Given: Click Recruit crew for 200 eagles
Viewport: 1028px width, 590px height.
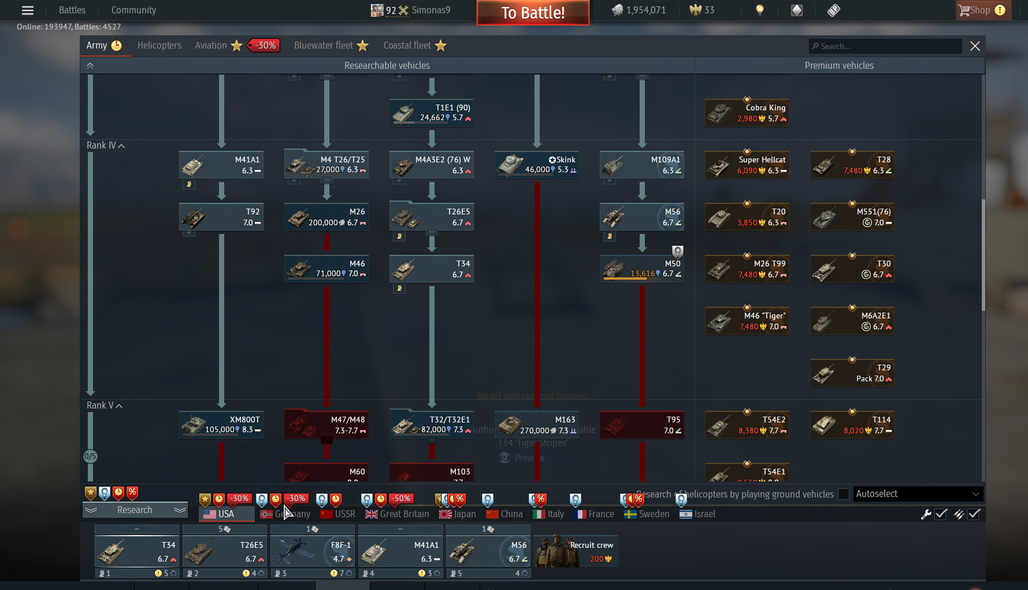Looking at the screenshot, I should (x=576, y=551).
